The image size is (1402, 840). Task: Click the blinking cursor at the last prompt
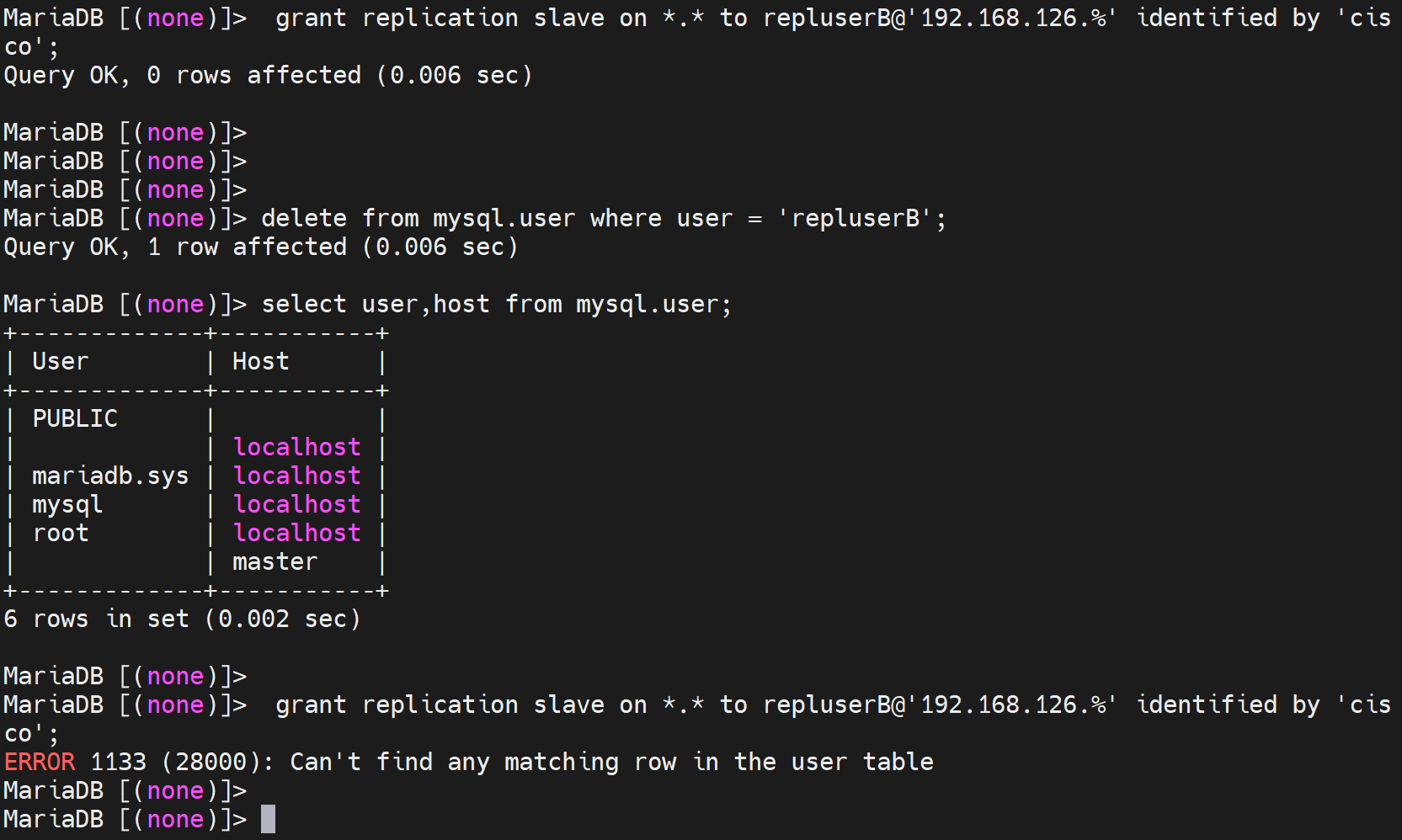[x=268, y=819]
